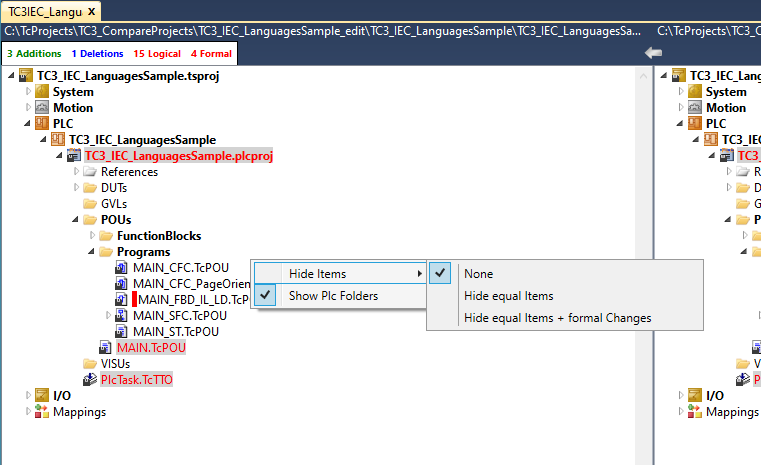Click the Motion icon in right tree
Image resolution: width=761 pixels, height=465 pixels.
coord(695,108)
